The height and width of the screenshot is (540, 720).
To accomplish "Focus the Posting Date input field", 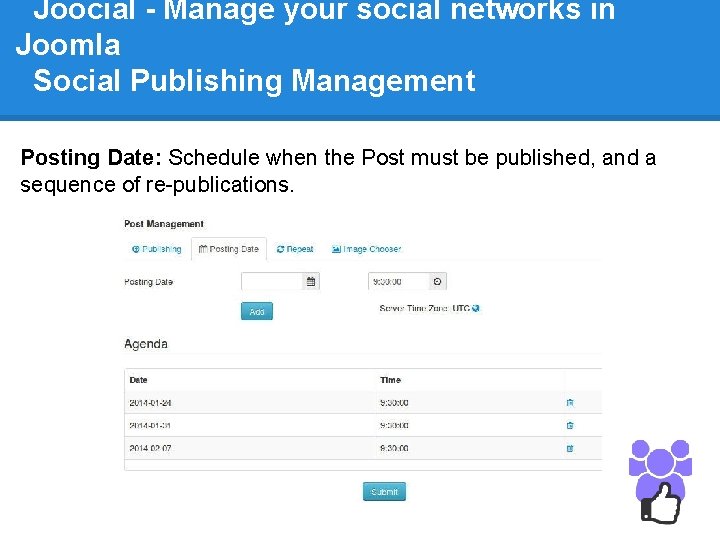I will coord(272,281).
